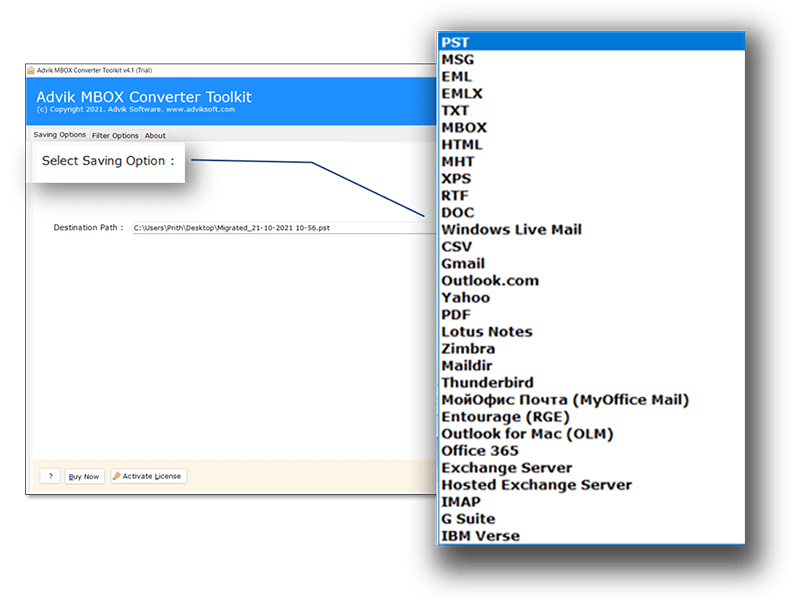Viewport: 807px width, 600px height.
Task: Click the Activate License button
Action: coord(148,477)
